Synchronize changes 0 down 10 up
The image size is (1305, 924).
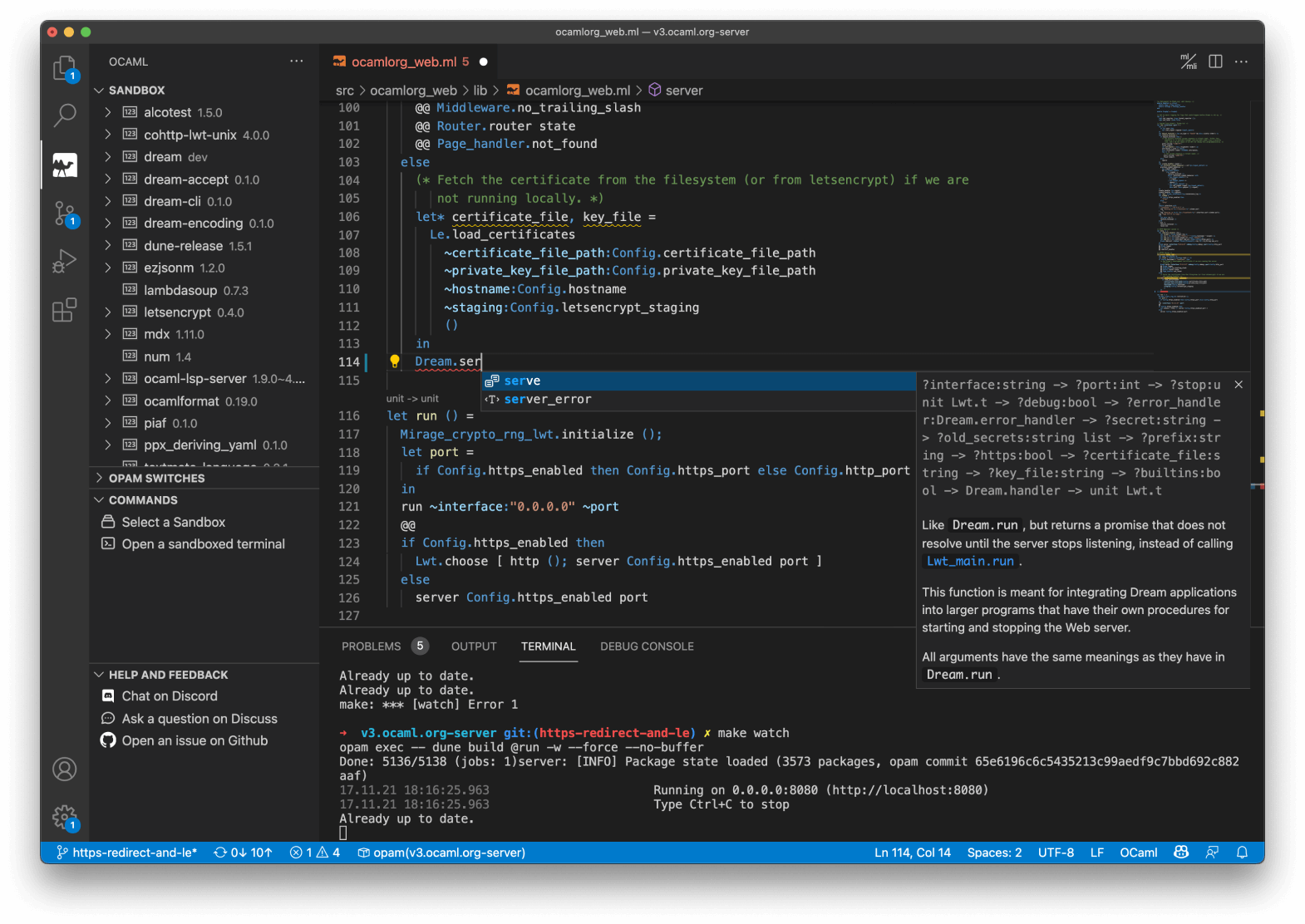[243, 853]
